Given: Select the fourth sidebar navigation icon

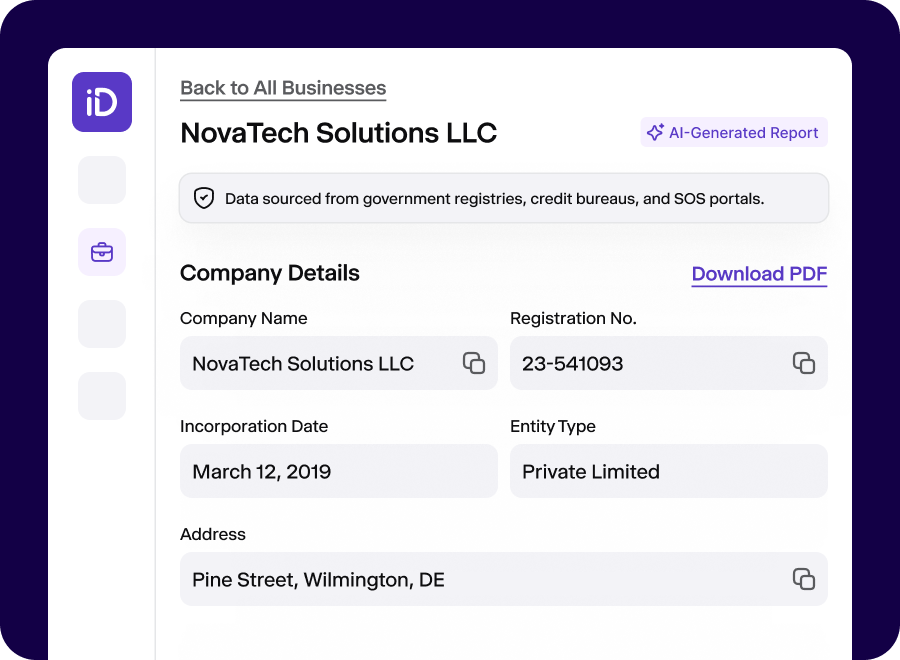Looking at the screenshot, I should (101, 324).
